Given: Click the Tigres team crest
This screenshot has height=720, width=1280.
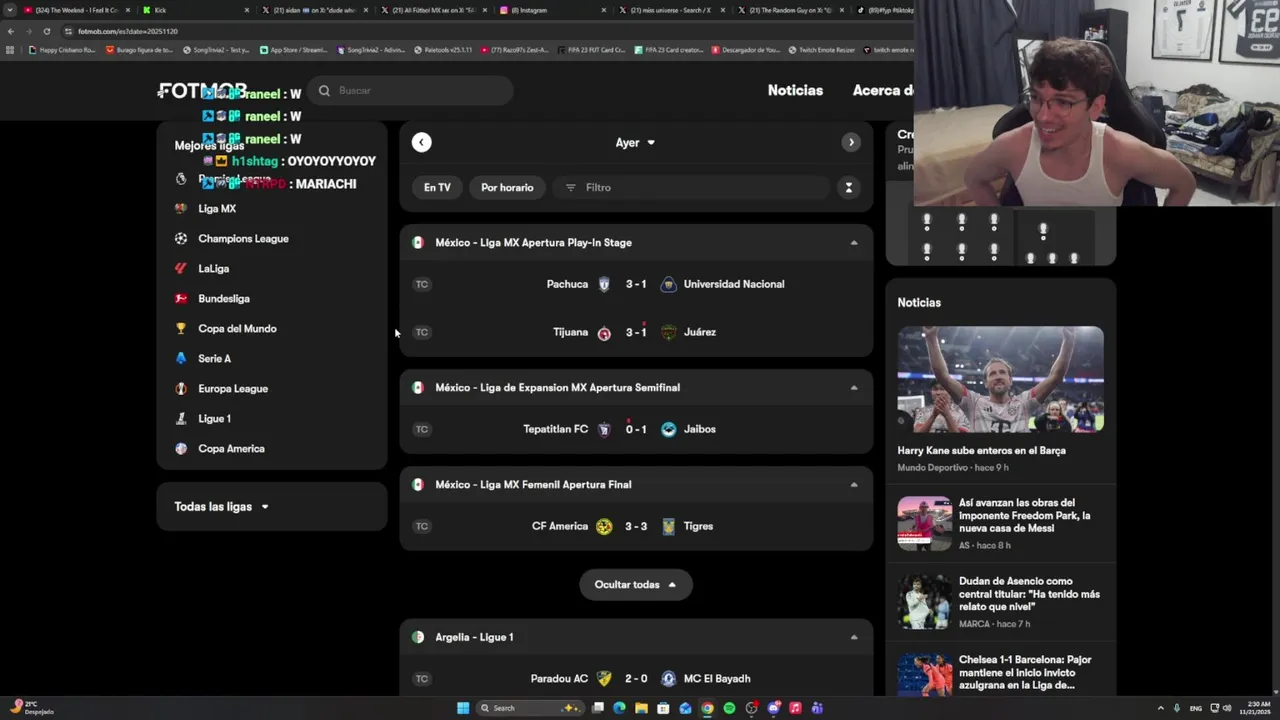Looking at the screenshot, I should coord(668,527).
